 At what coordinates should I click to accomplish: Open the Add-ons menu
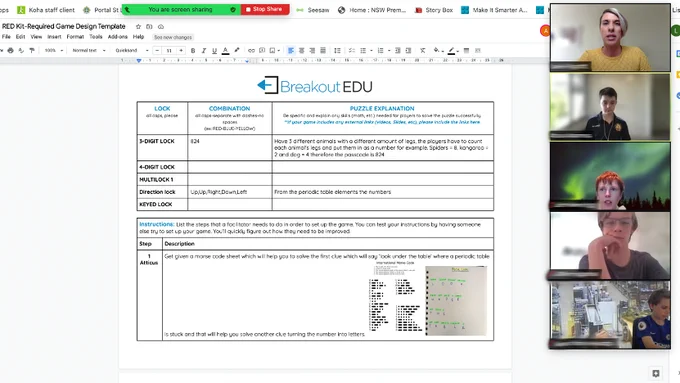point(118,37)
